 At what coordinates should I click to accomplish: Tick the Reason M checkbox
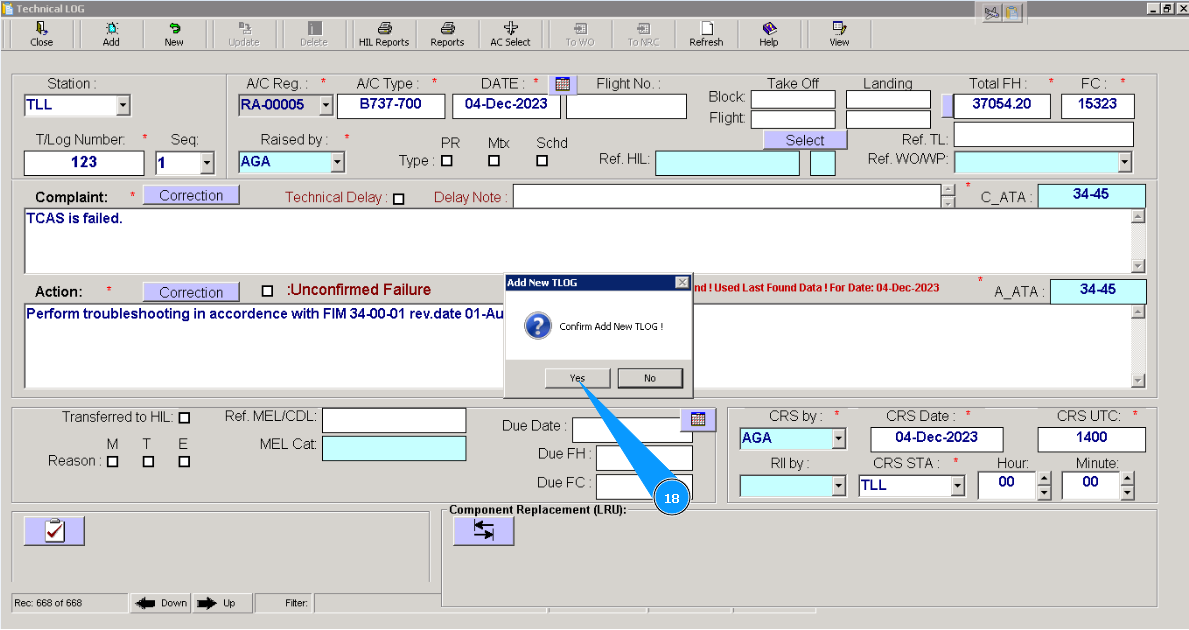(113, 461)
